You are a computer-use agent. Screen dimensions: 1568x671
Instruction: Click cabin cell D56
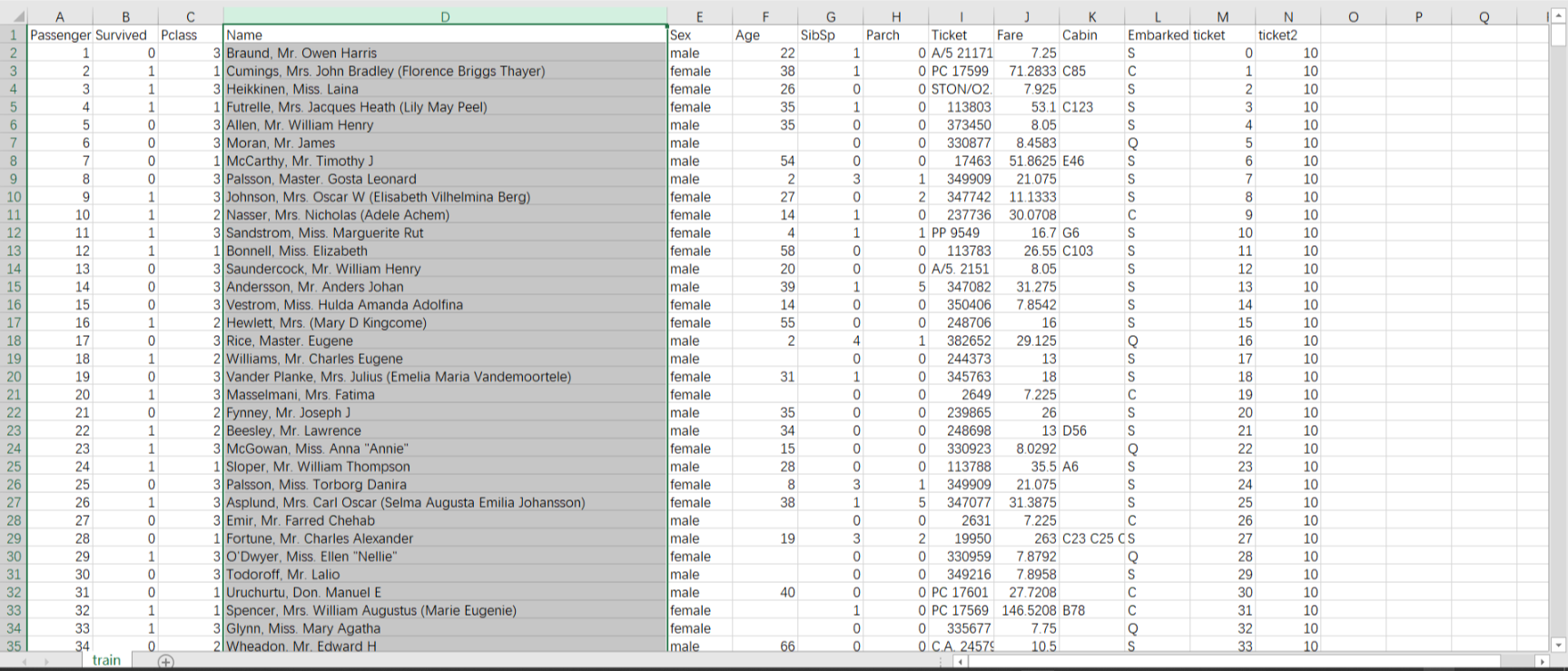point(1092,430)
